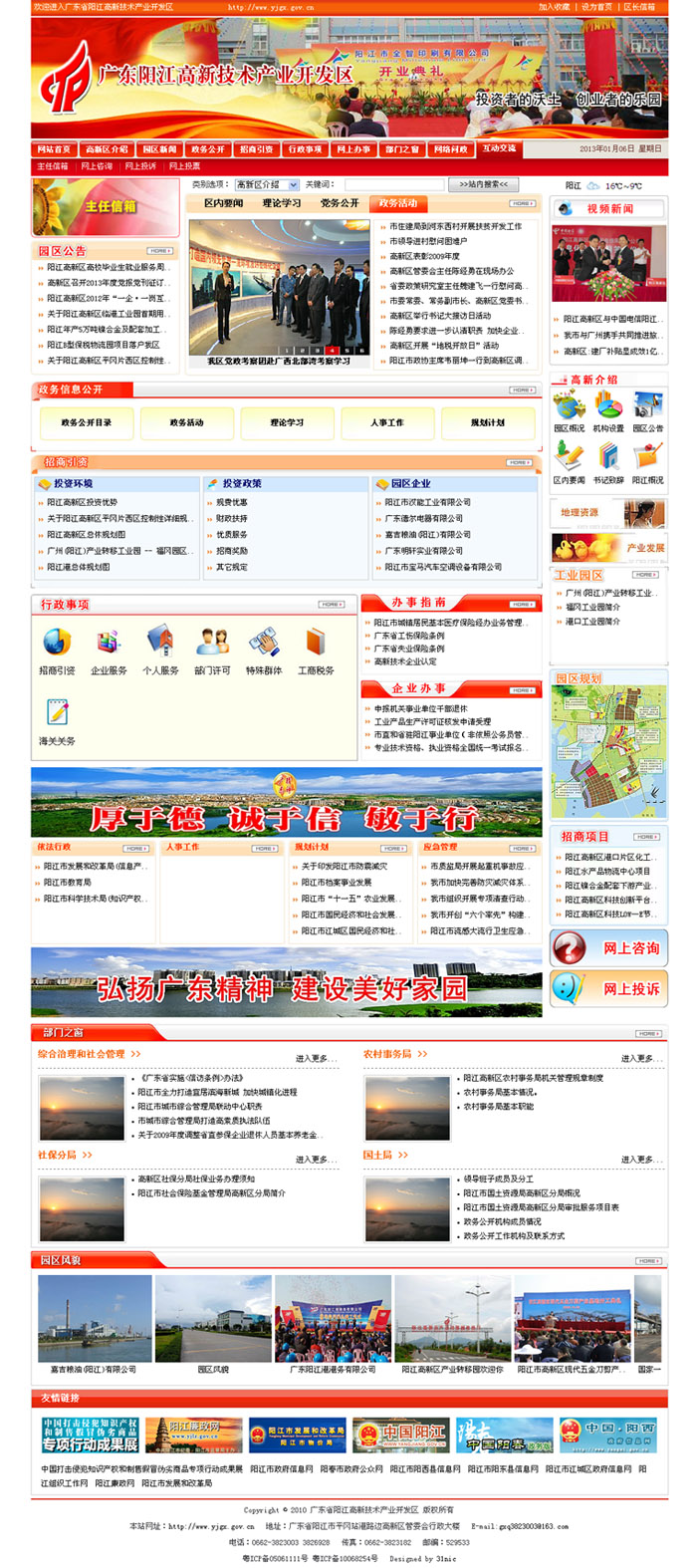Open the 类别选项 dropdown showing 高新区介绍
Viewport: 697px width, 1568px height.
pyautogui.click(x=266, y=184)
